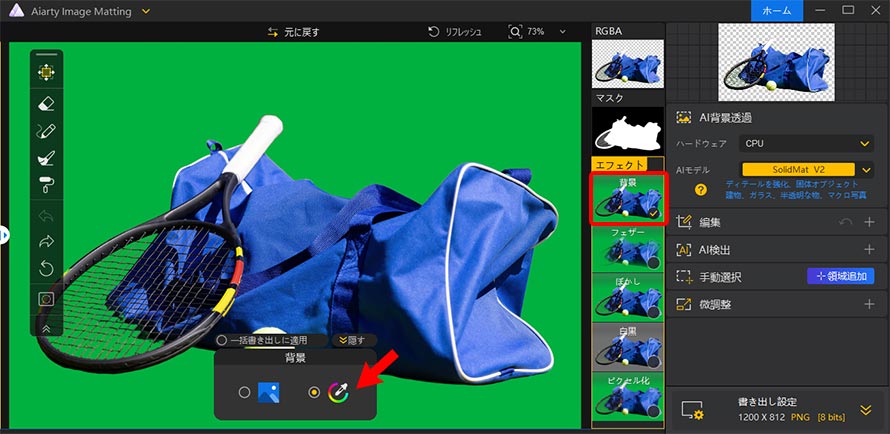Click the 隠す hide button
Image resolution: width=890 pixels, height=434 pixels.
pyautogui.click(x=354, y=340)
